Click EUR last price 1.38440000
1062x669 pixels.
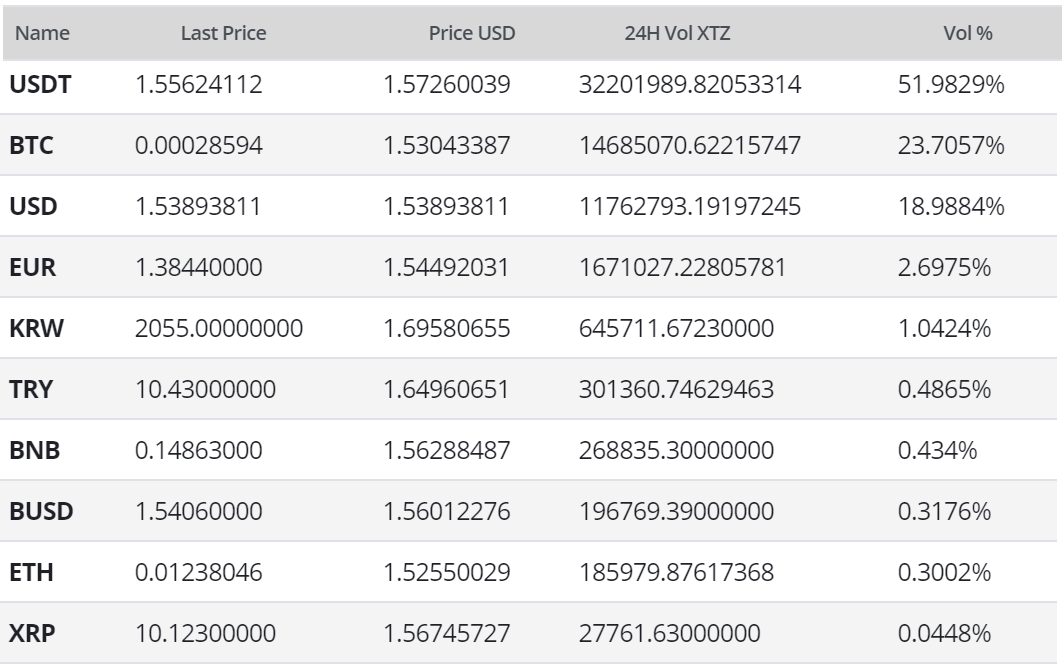pos(198,267)
